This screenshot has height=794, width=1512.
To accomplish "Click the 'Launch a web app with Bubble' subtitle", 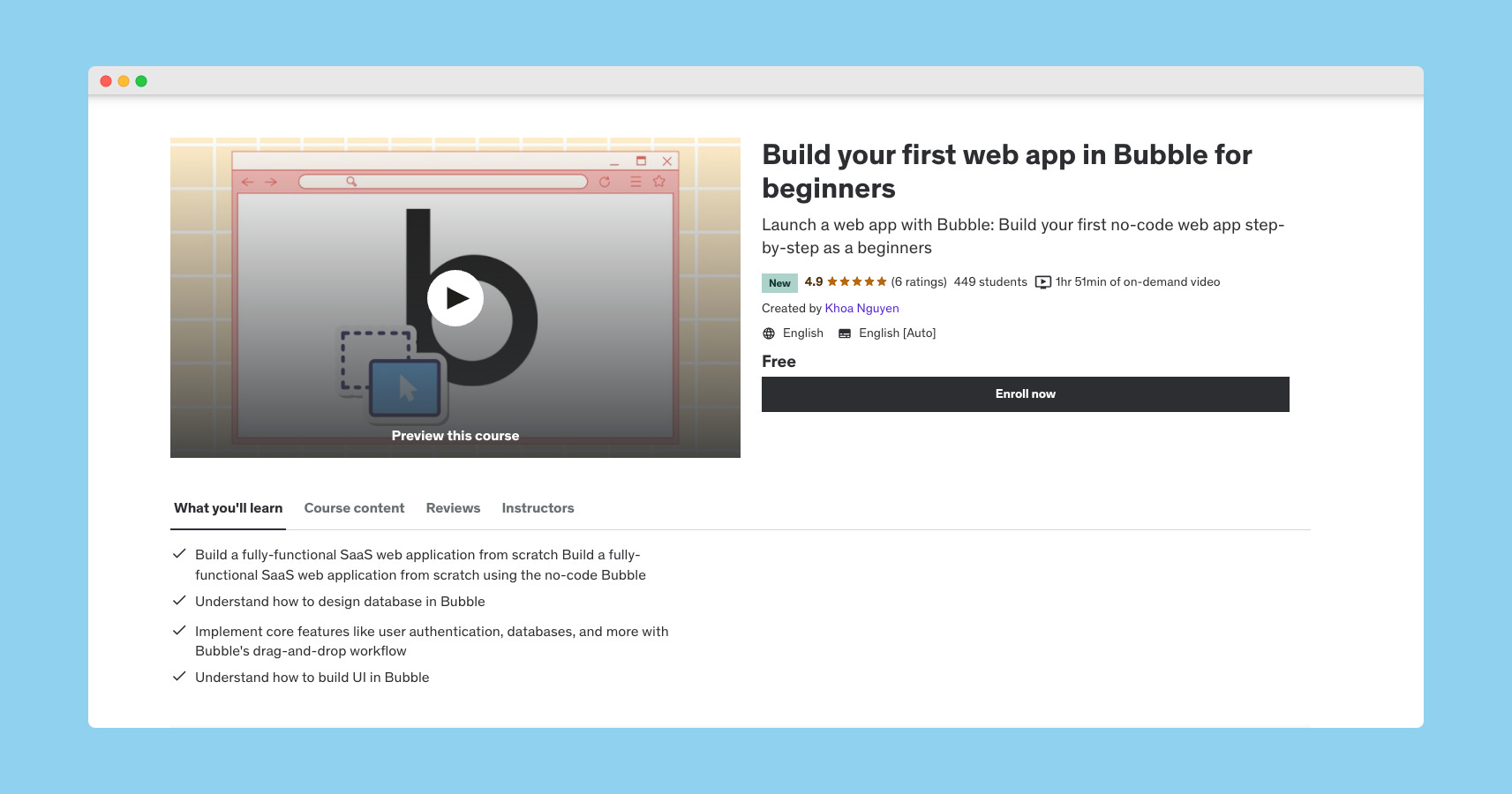I will tap(1023, 236).
